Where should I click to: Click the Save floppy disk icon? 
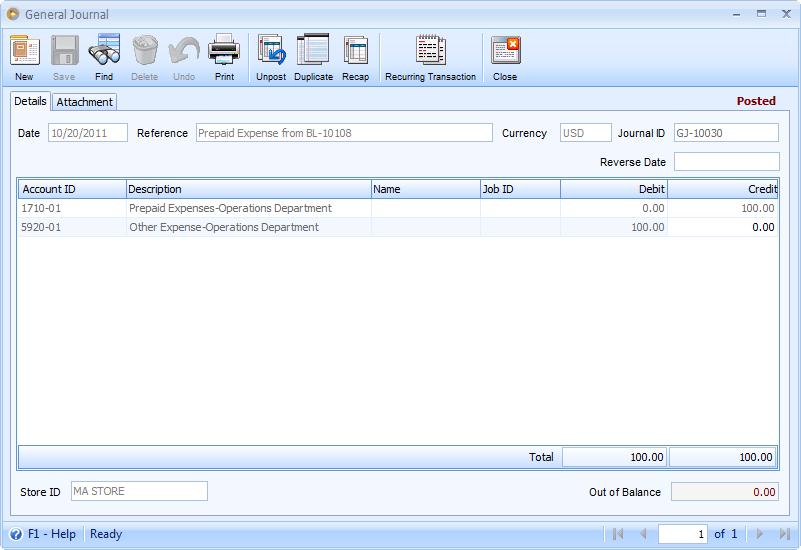(x=64, y=50)
